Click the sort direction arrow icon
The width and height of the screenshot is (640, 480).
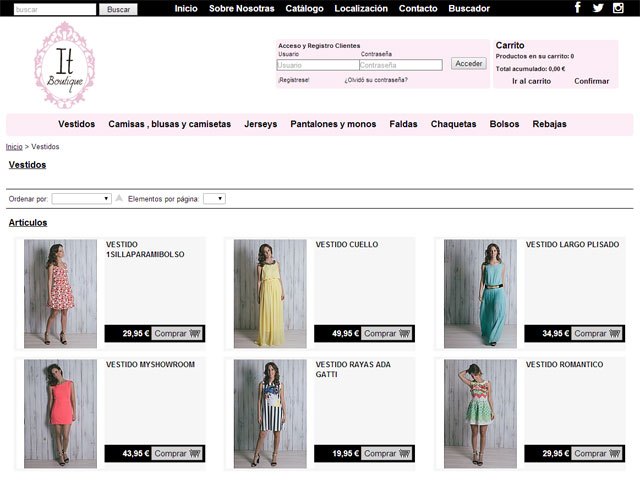[119, 199]
